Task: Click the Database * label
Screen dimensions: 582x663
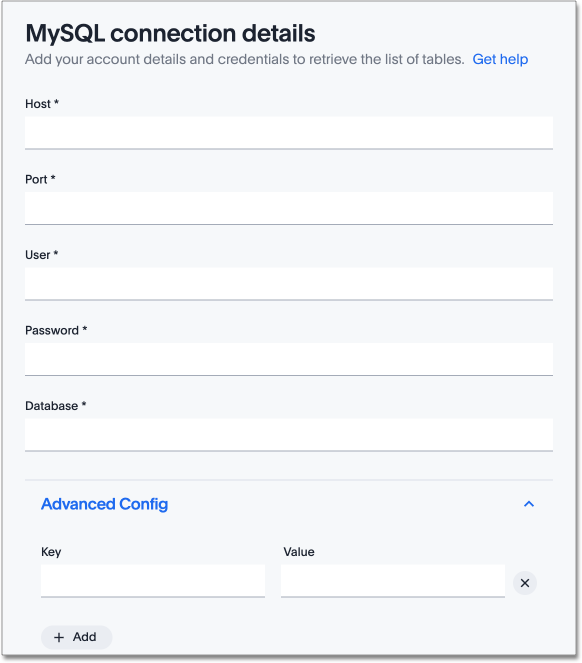Action: 55,405
